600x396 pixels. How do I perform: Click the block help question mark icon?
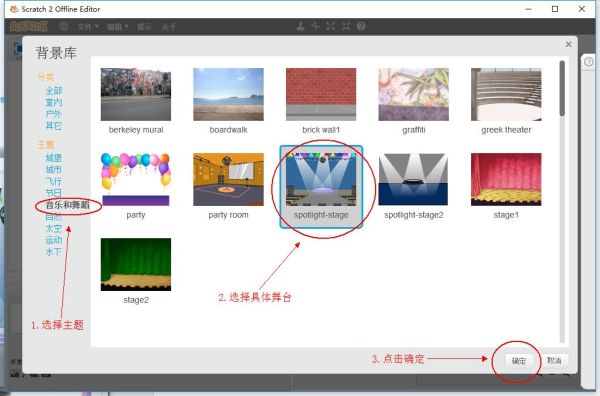pyautogui.click(x=361, y=26)
